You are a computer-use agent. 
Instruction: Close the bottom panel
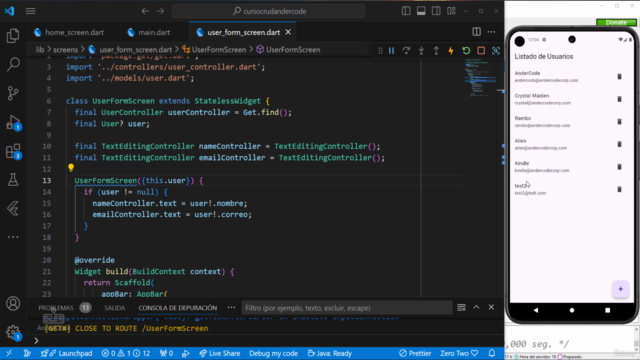point(491,307)
